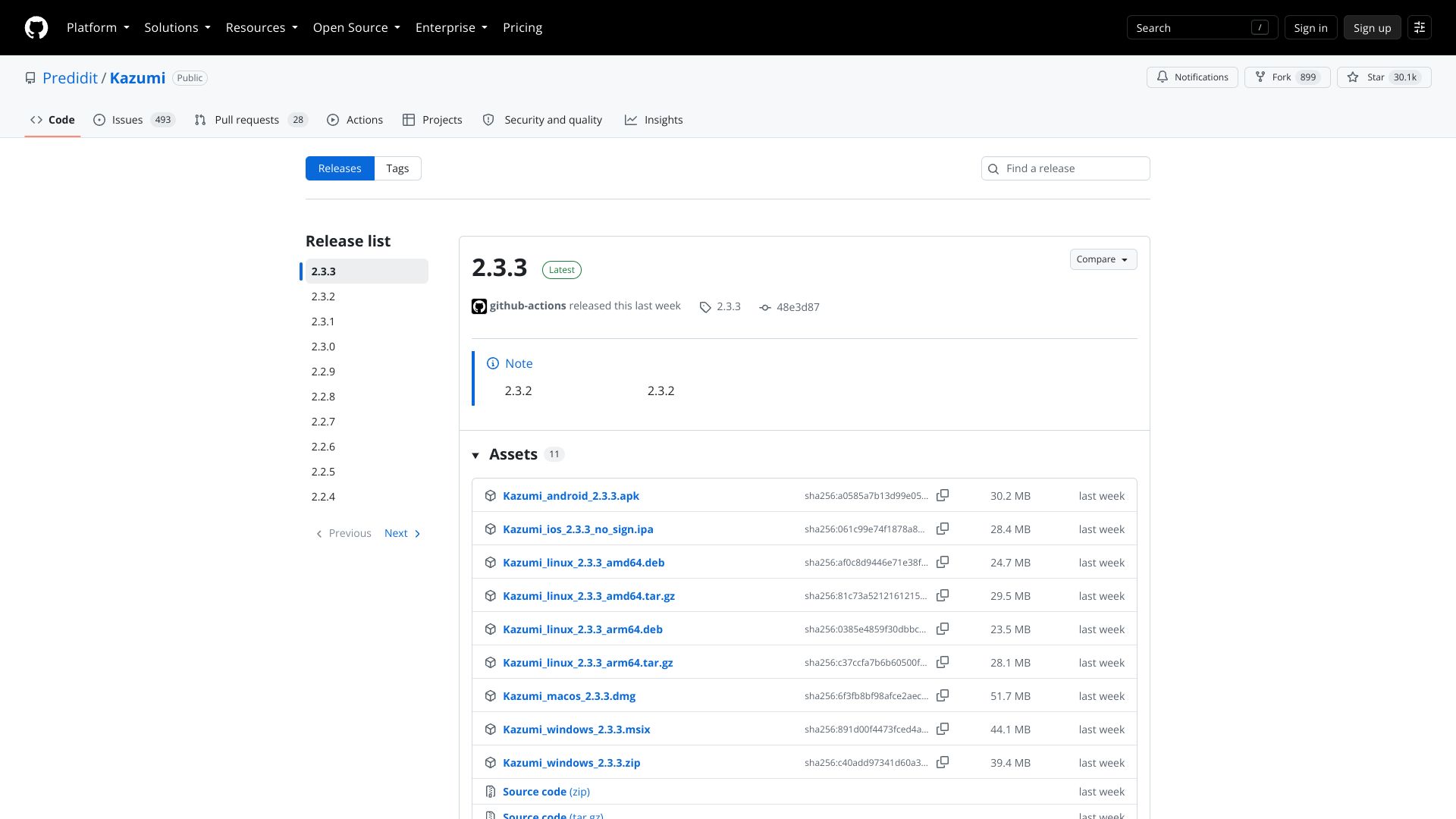Click the Sign up button

[x=1372, y=27]
